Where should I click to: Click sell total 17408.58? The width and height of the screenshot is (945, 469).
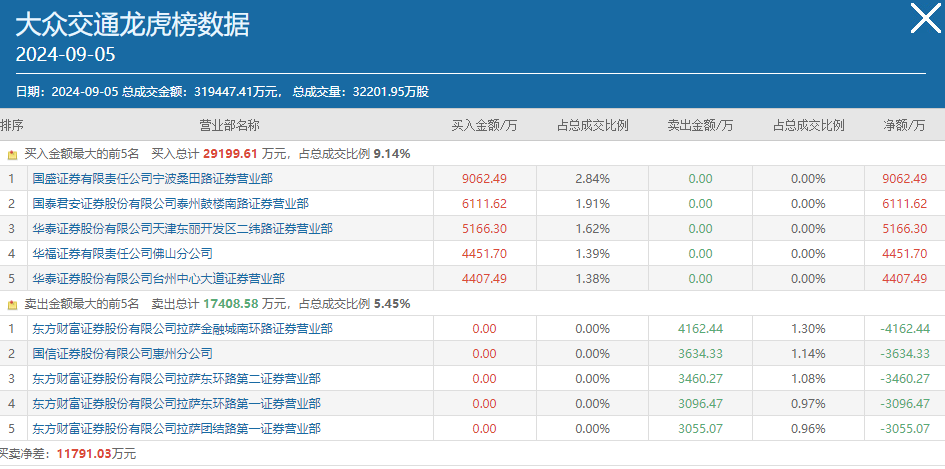coord(230,304)
